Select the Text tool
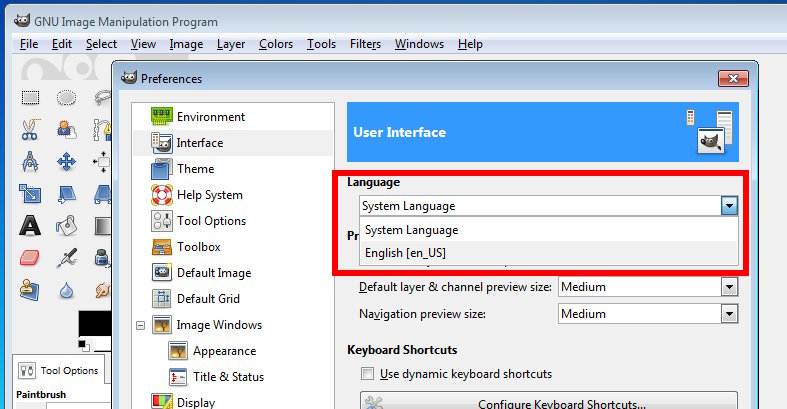Image resolution: width=787 pixels, height=409 pixels. pyautogui.click(x=30, y=226)
